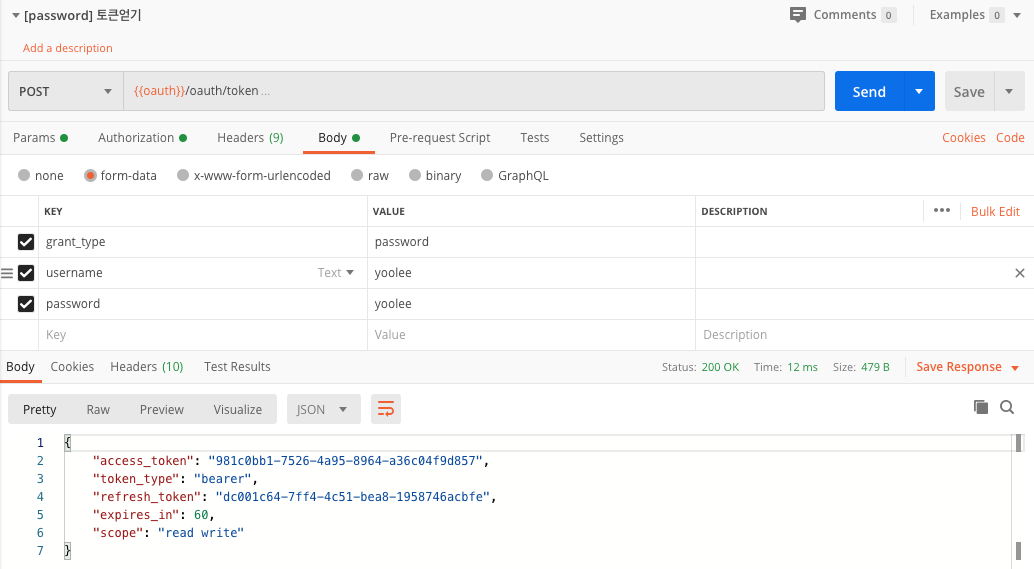Open the Tests tab
The height and width of the screenshot is (569, 1034).
pyautogui.click(x=534, y=138)
